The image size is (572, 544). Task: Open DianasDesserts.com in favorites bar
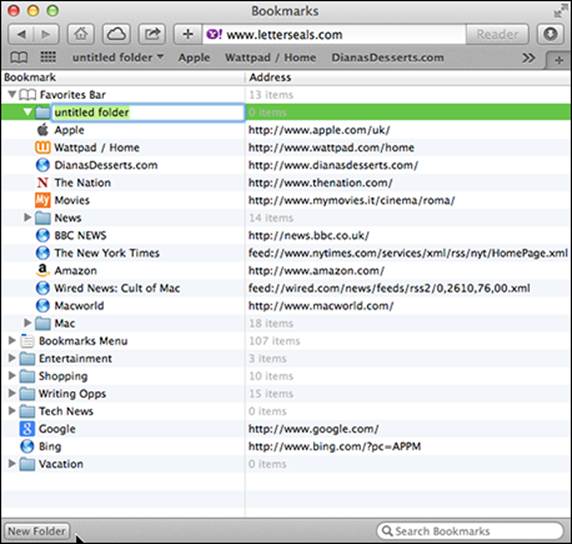(x=387, y=57)
